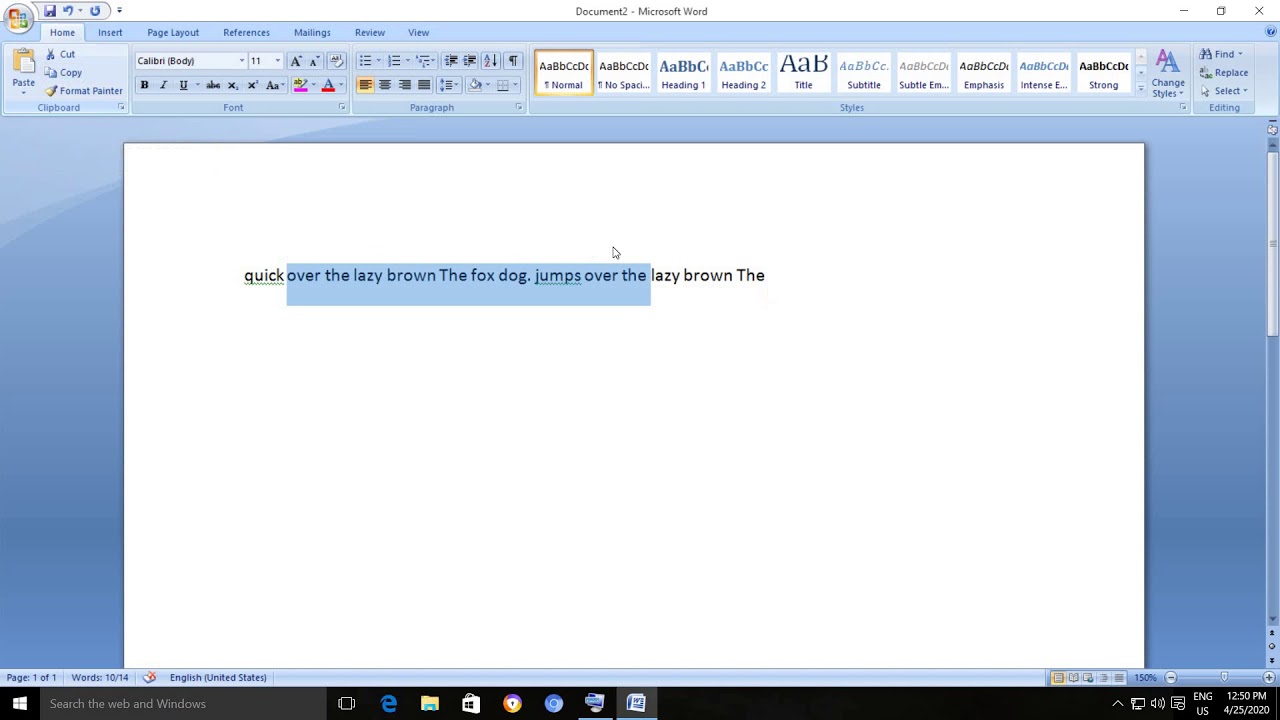The height and width of the screenshot is (720, 1280).
Task: Switch to Draft view
Action: [1119, 677]
